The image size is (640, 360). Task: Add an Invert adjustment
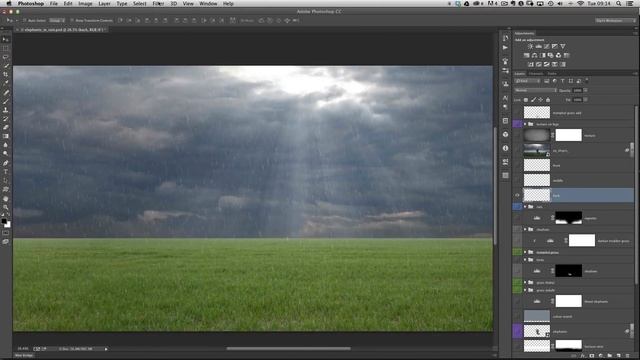point(531,64)
